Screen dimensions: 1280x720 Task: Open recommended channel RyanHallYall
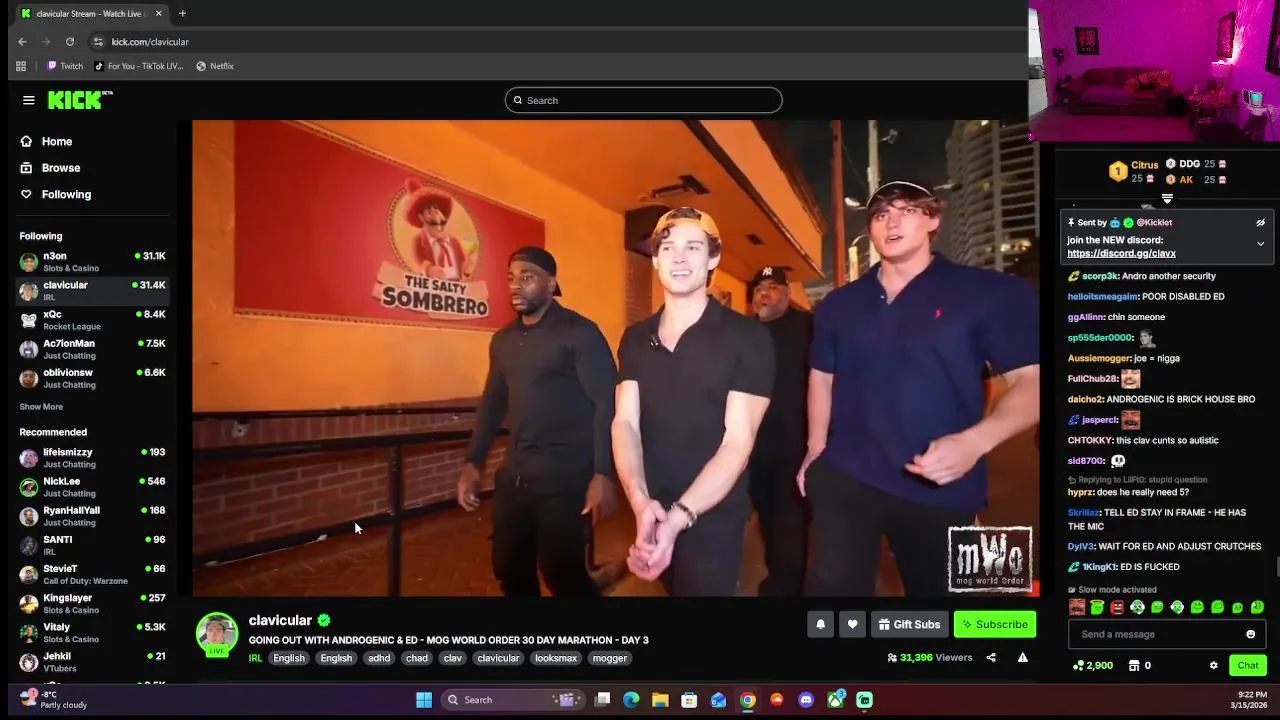point(93,516)
